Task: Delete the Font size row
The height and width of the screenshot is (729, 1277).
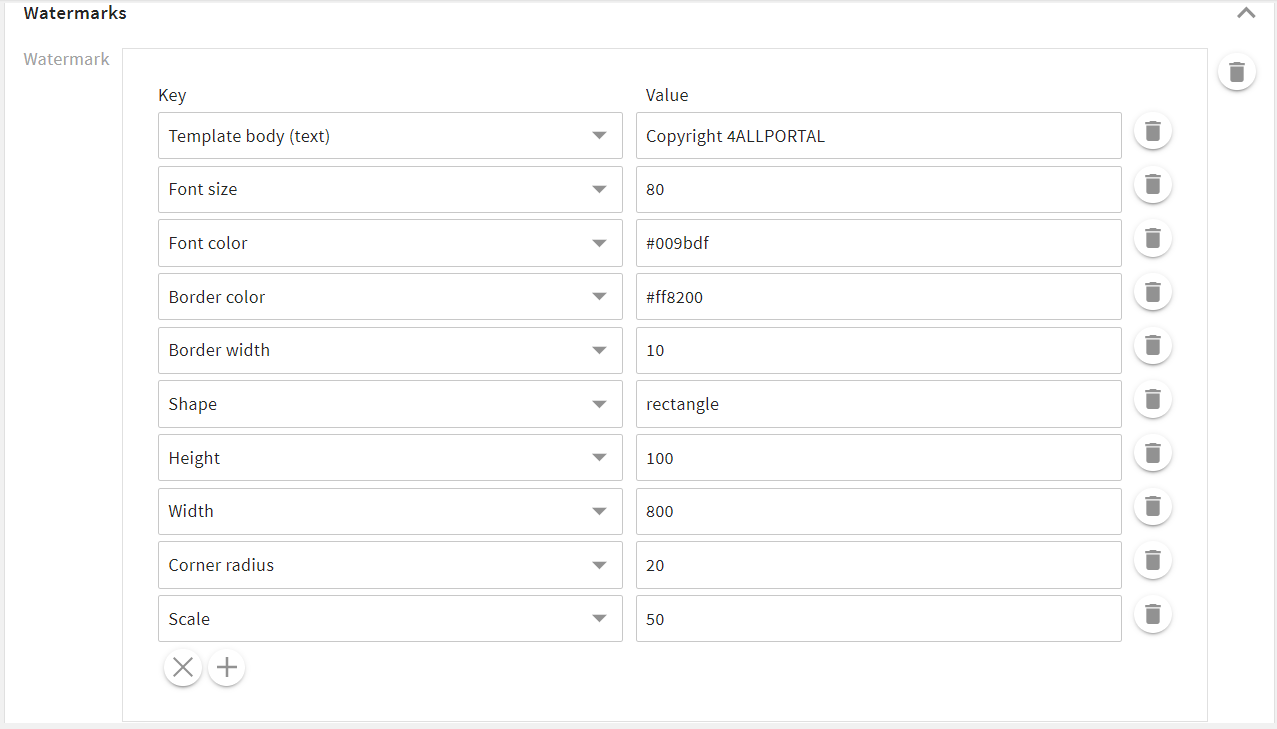Action: coord(1152,185)
